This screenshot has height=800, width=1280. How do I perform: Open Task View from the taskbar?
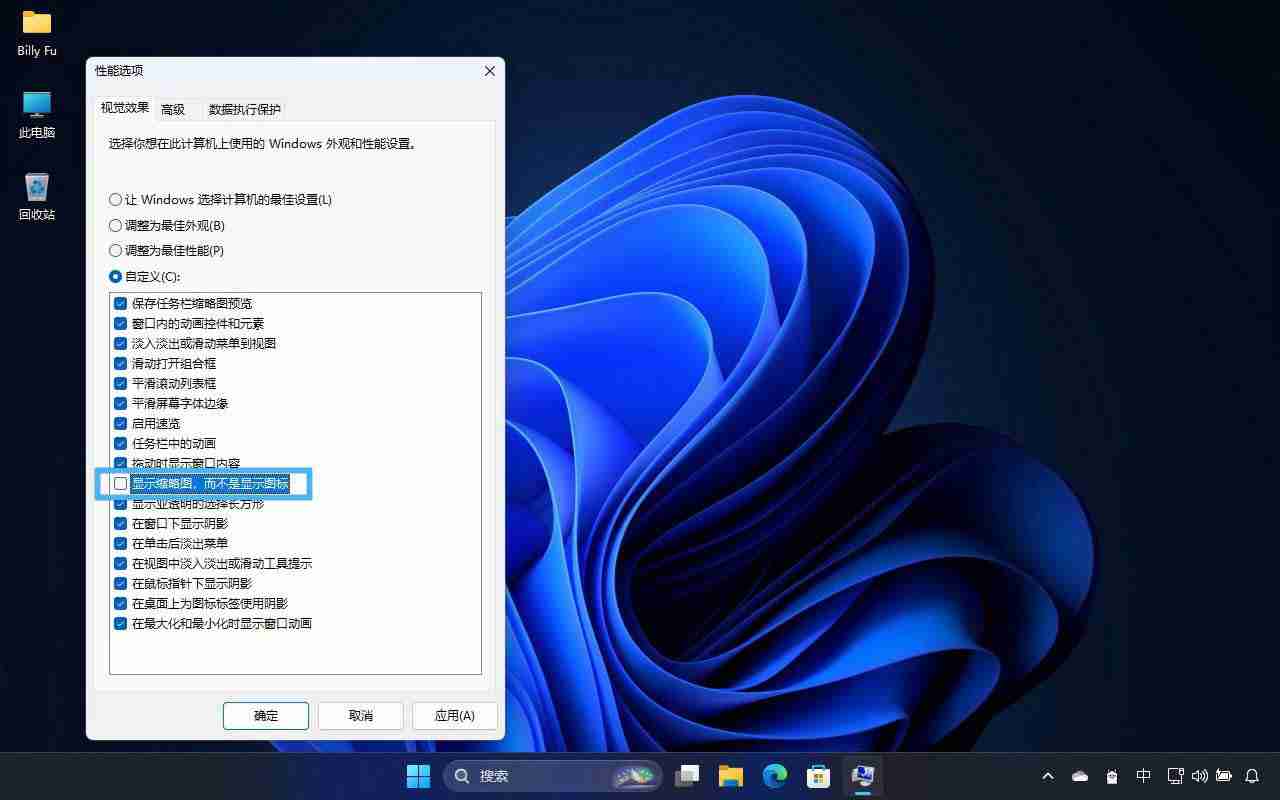click(687, 775)
